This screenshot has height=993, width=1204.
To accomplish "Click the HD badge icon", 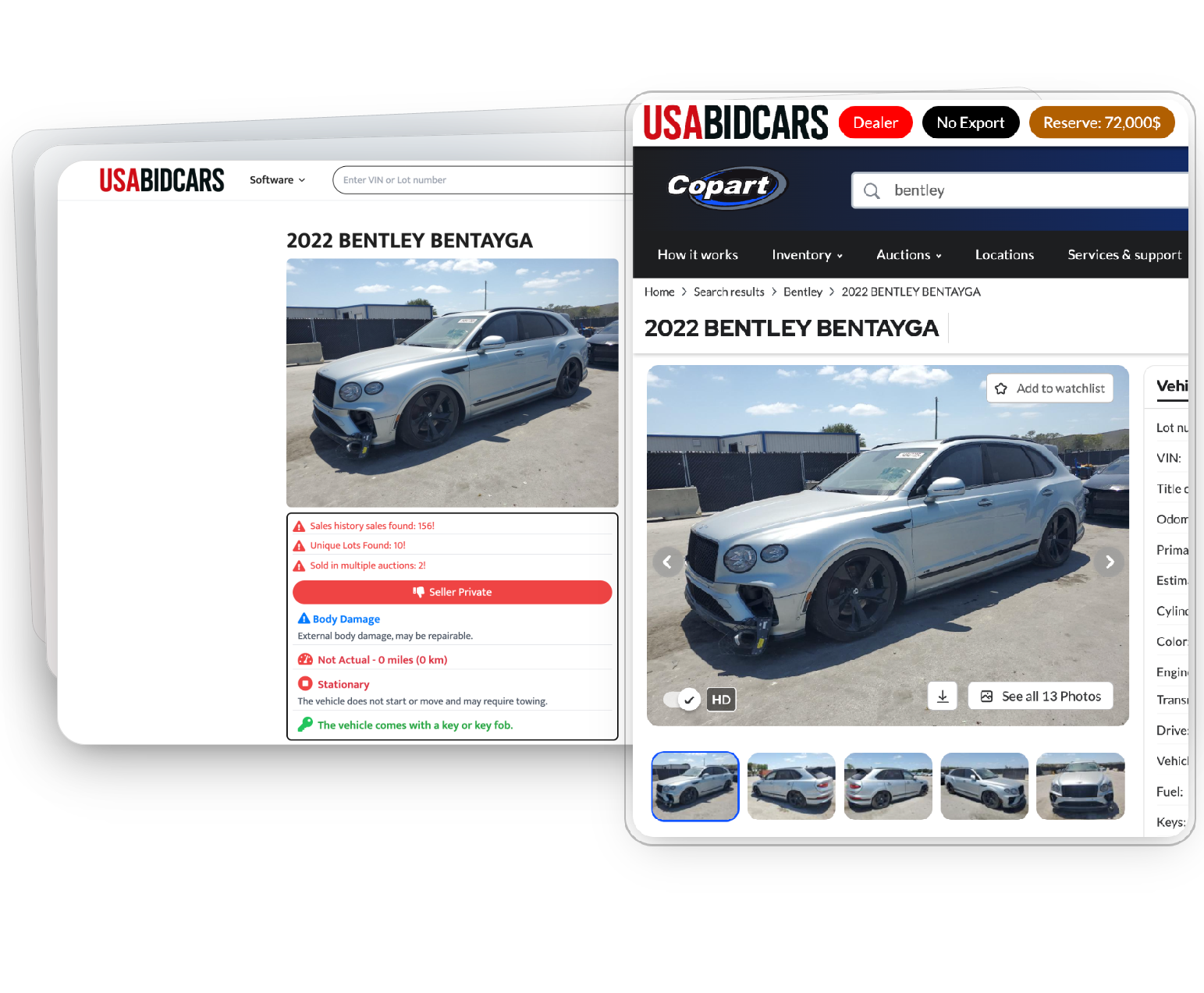I will pos(721,700).
